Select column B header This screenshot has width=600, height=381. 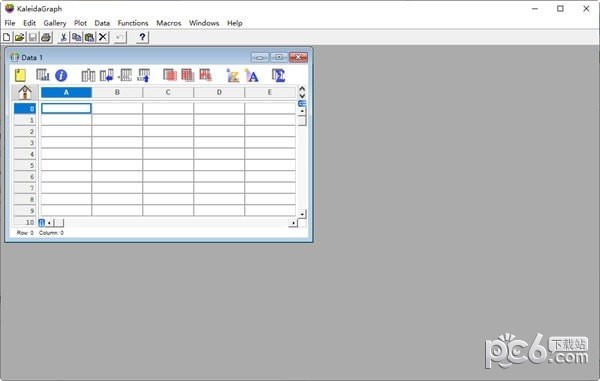(117, 92)
